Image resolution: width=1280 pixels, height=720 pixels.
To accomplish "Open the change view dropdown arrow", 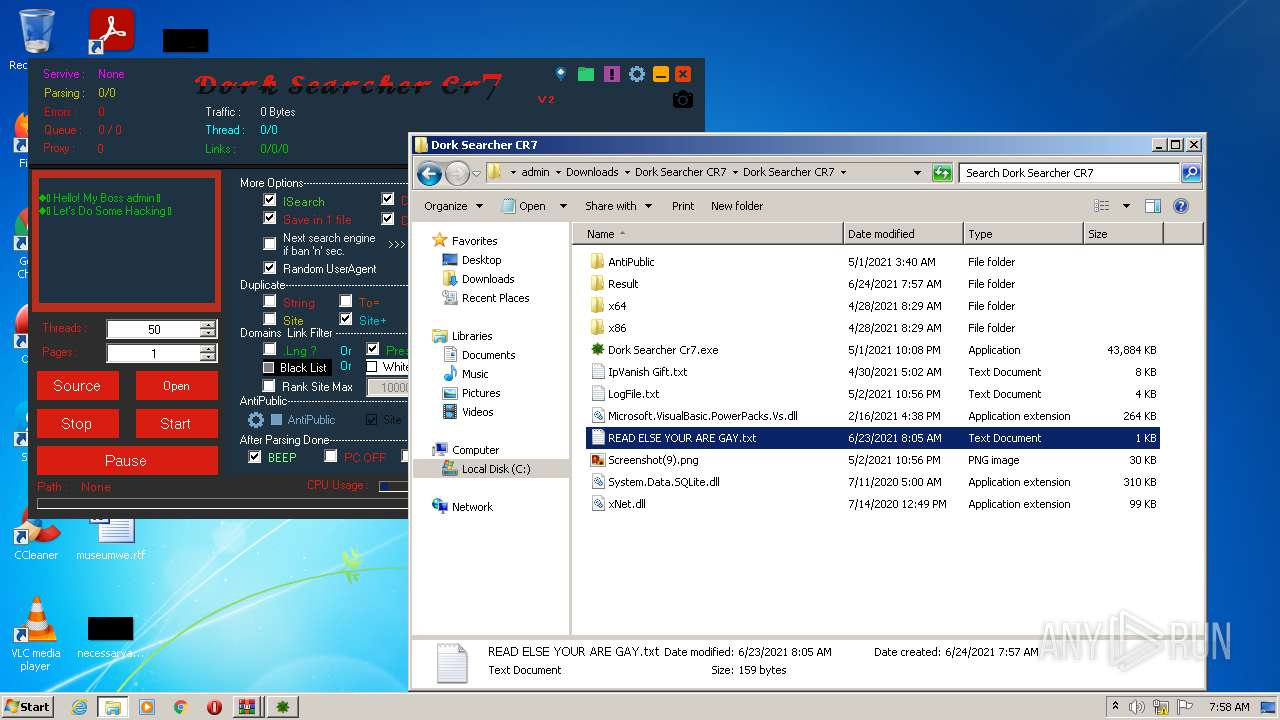I will [x=1126, y=206].
